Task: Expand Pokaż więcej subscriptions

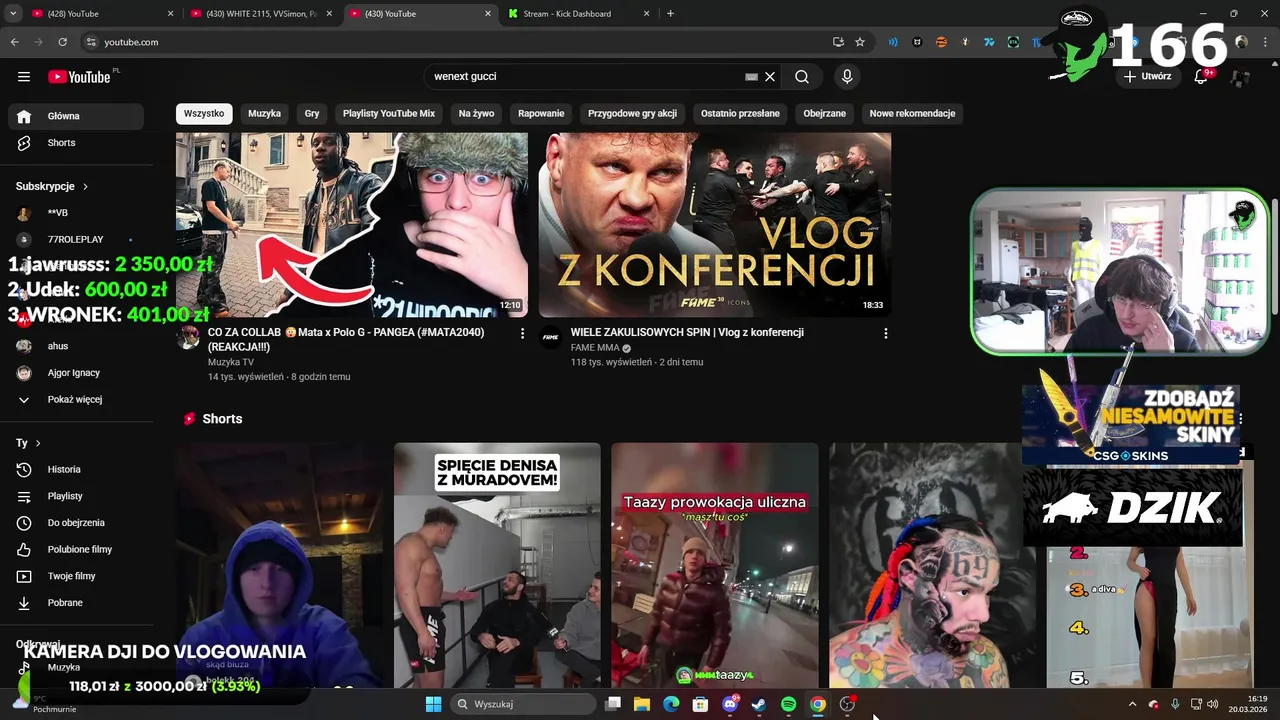Action: [76, 399]
